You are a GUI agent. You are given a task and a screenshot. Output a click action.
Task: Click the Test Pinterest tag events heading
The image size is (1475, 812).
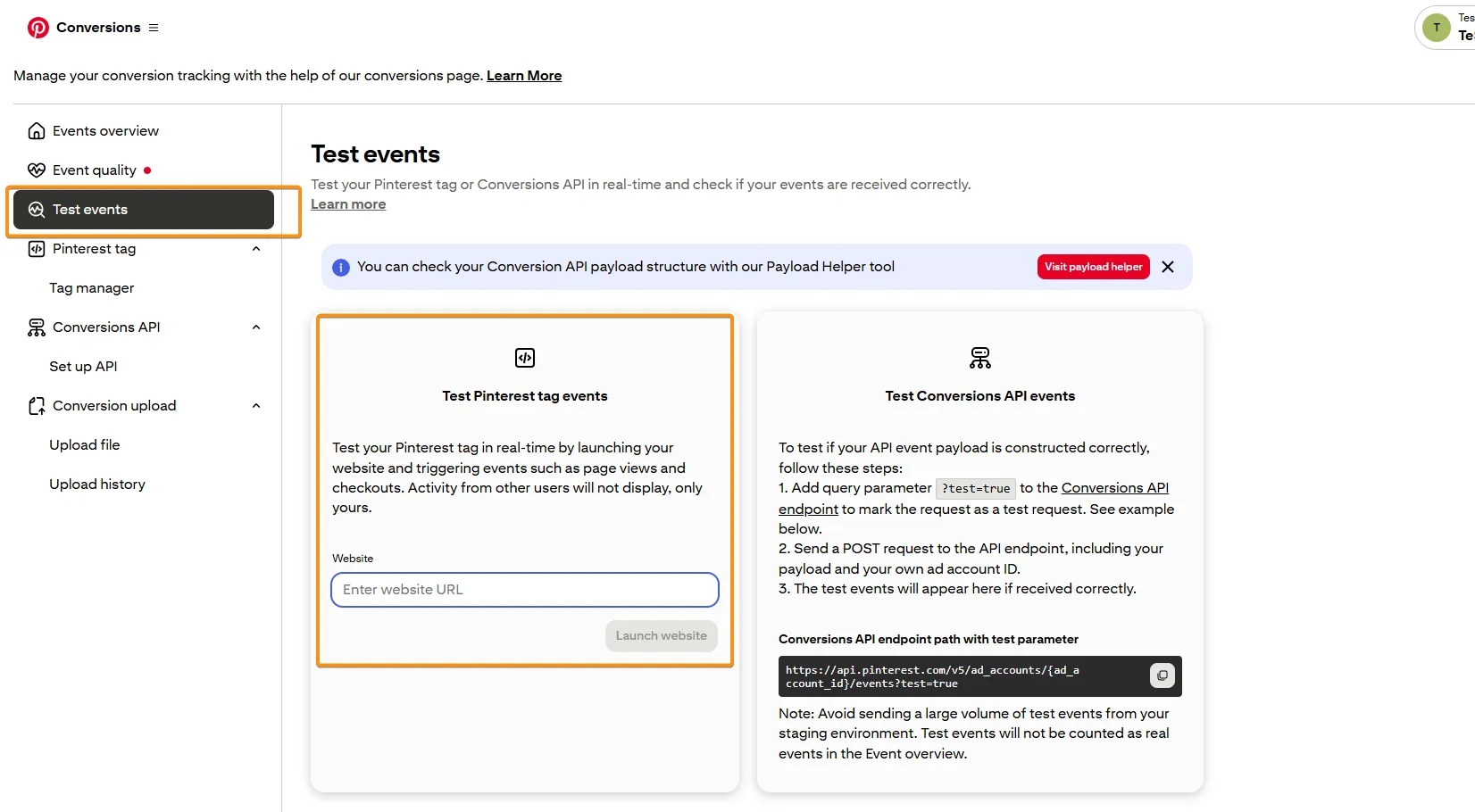pos(525,396)
